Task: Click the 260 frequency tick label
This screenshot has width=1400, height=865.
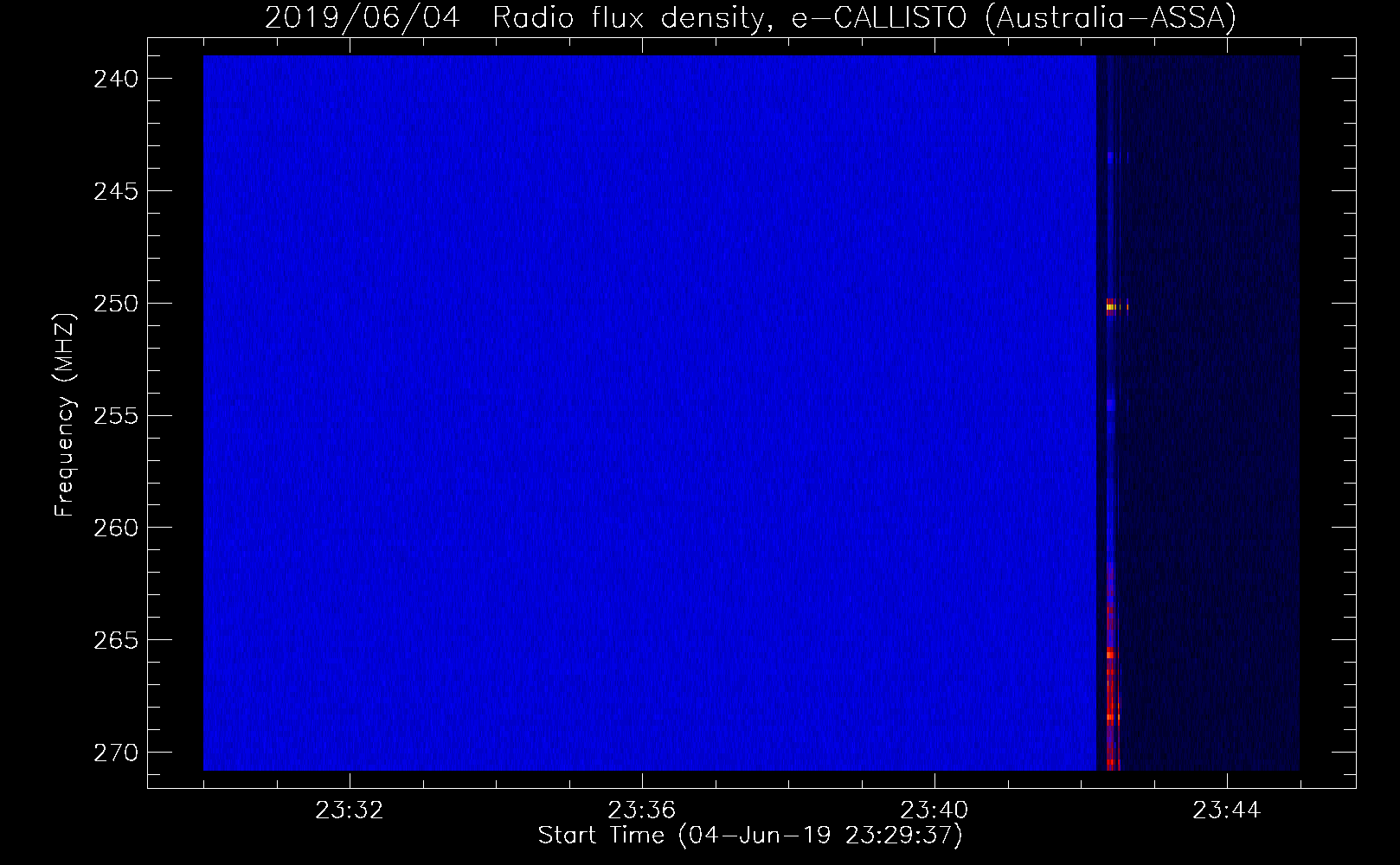Action: 116,528
